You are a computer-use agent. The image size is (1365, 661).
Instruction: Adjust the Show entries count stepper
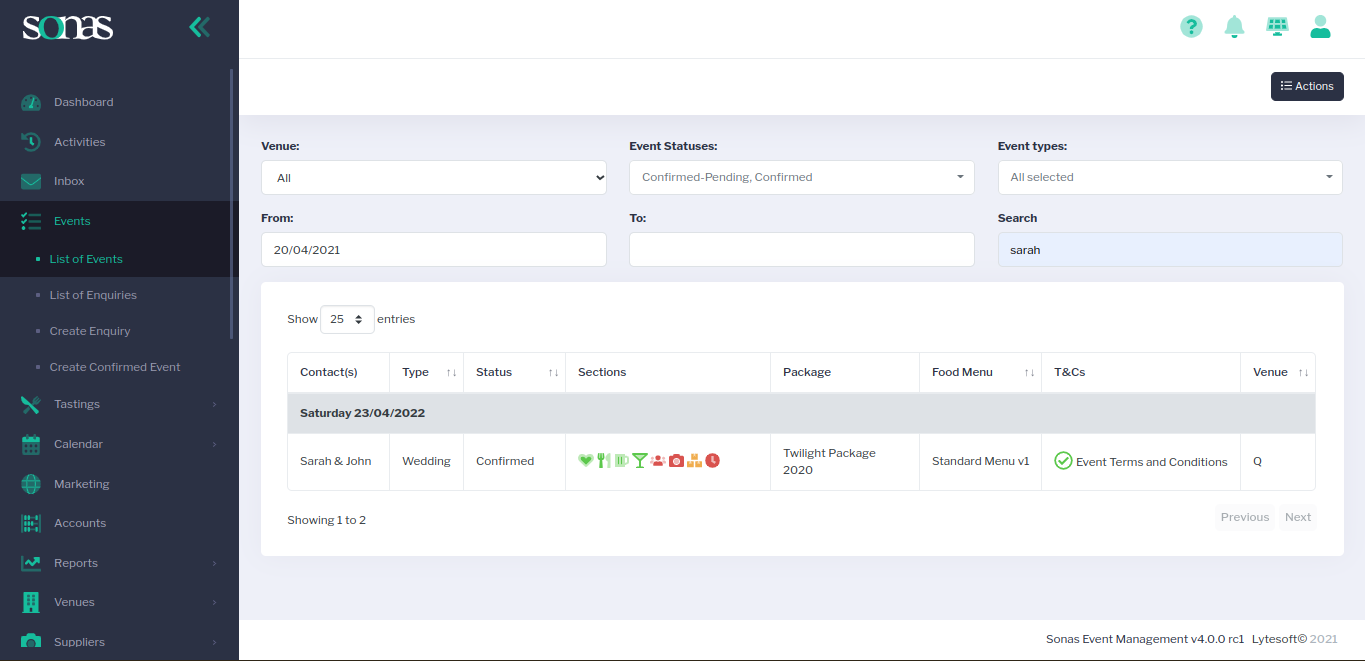360,319
